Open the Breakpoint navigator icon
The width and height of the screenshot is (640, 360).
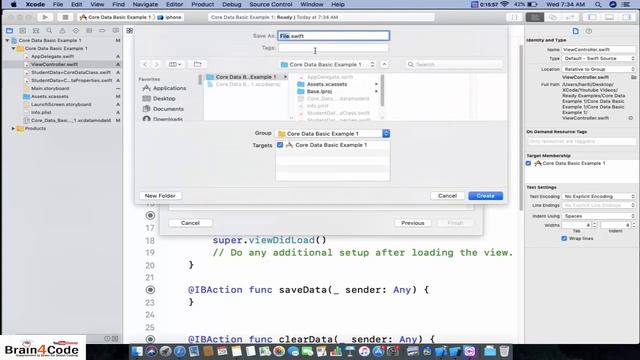102,31
